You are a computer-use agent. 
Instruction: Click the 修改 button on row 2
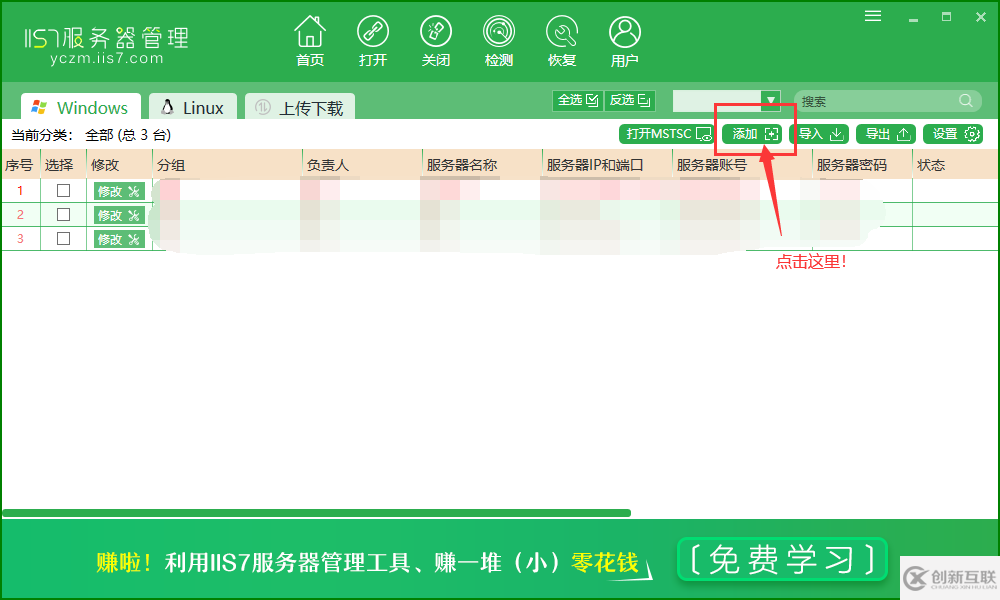pyautogui.click(x=118, y=214)
